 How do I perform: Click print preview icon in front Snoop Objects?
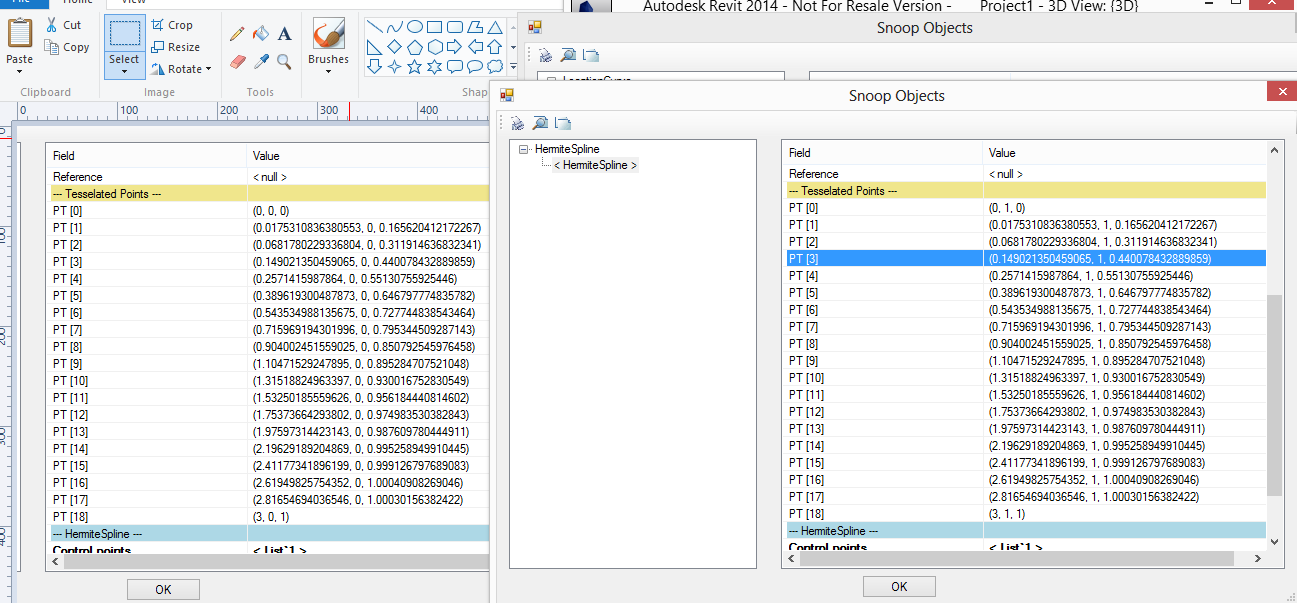[539, 124]
